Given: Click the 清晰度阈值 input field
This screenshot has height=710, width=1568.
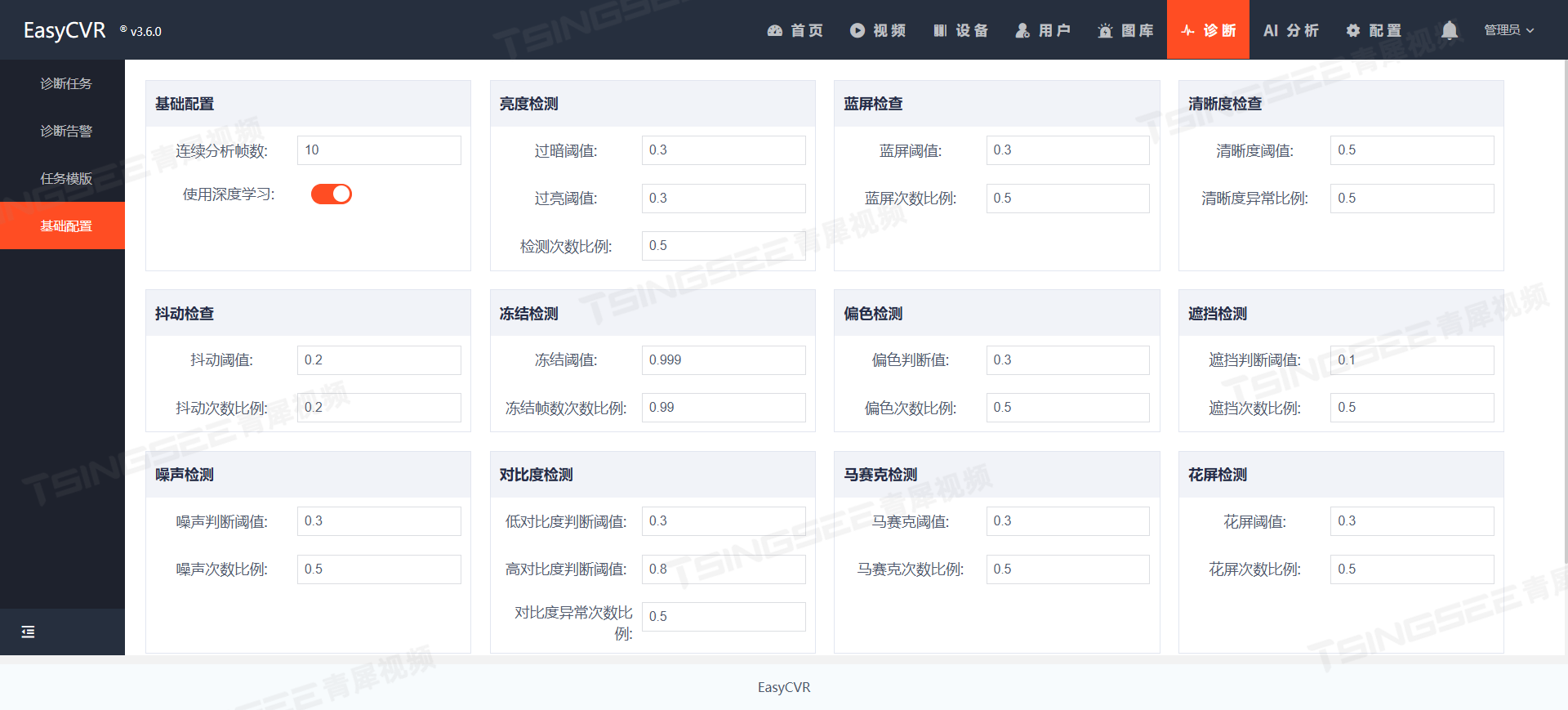Looking at the screenshot, I should 1412,150.
